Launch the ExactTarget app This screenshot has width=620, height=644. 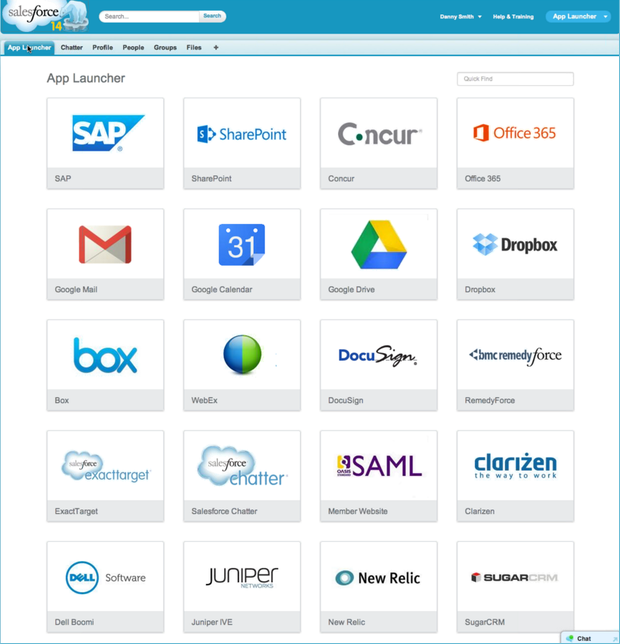(105, 476)
